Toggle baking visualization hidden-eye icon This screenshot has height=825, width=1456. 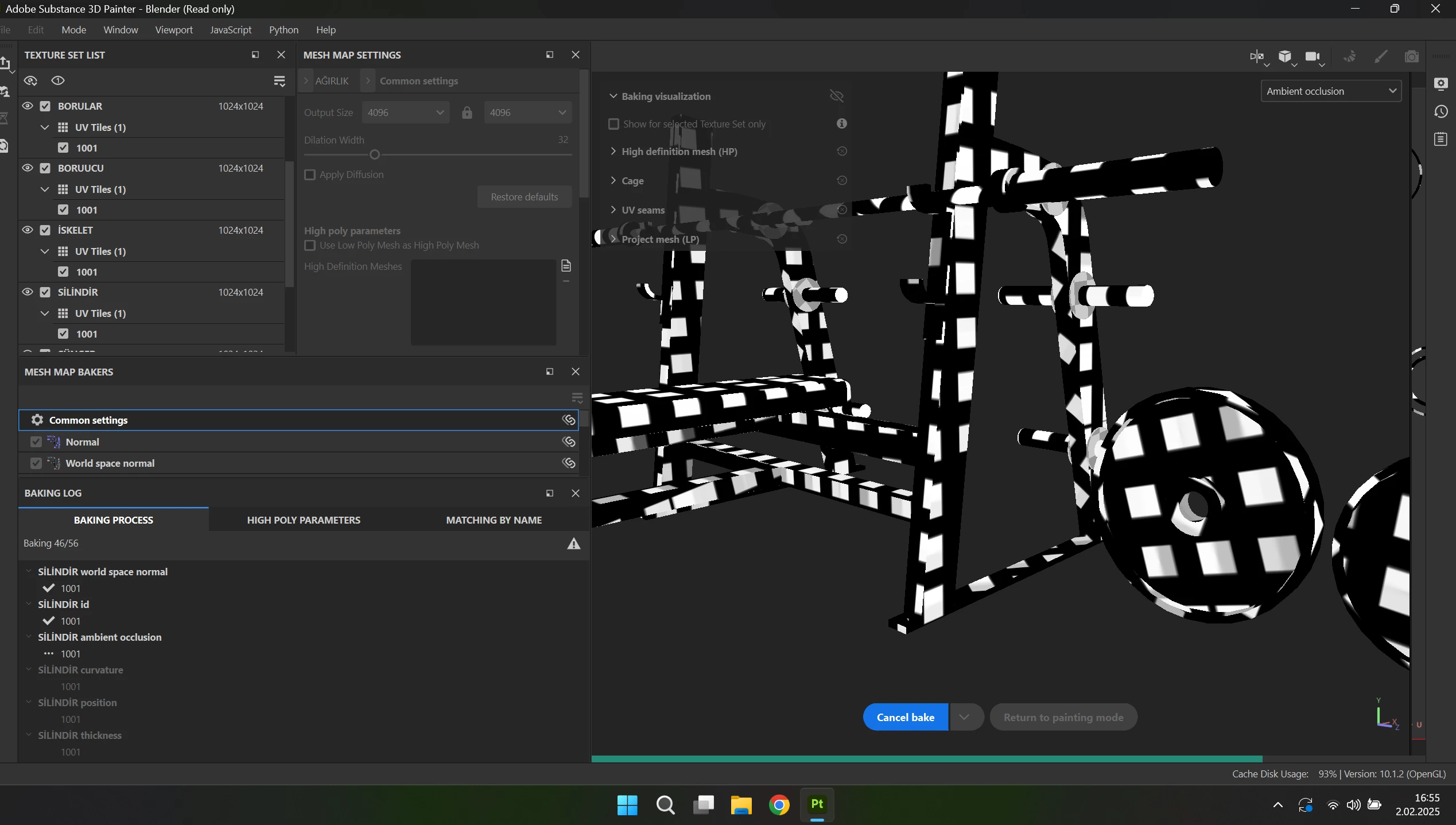point(836,96)
